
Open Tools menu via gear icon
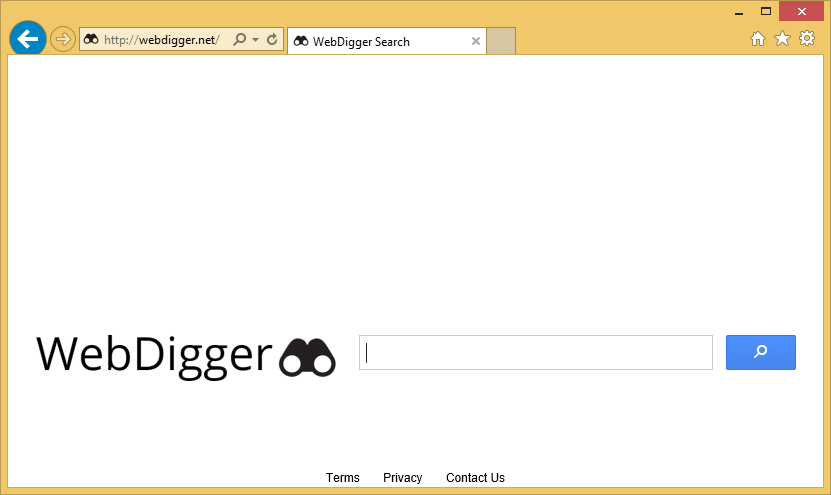click(x=807, y=38)
